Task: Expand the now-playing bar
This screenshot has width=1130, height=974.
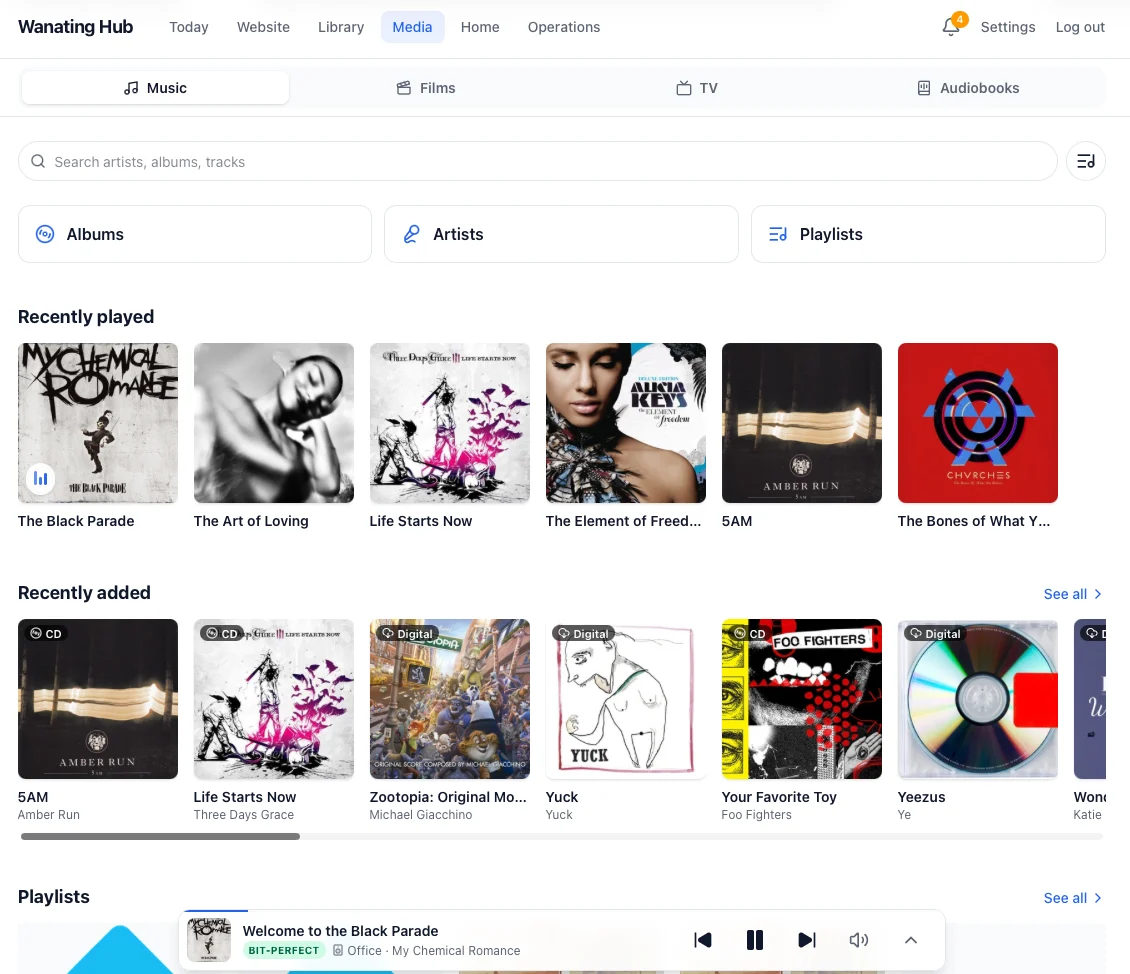Action: point(911,940)
